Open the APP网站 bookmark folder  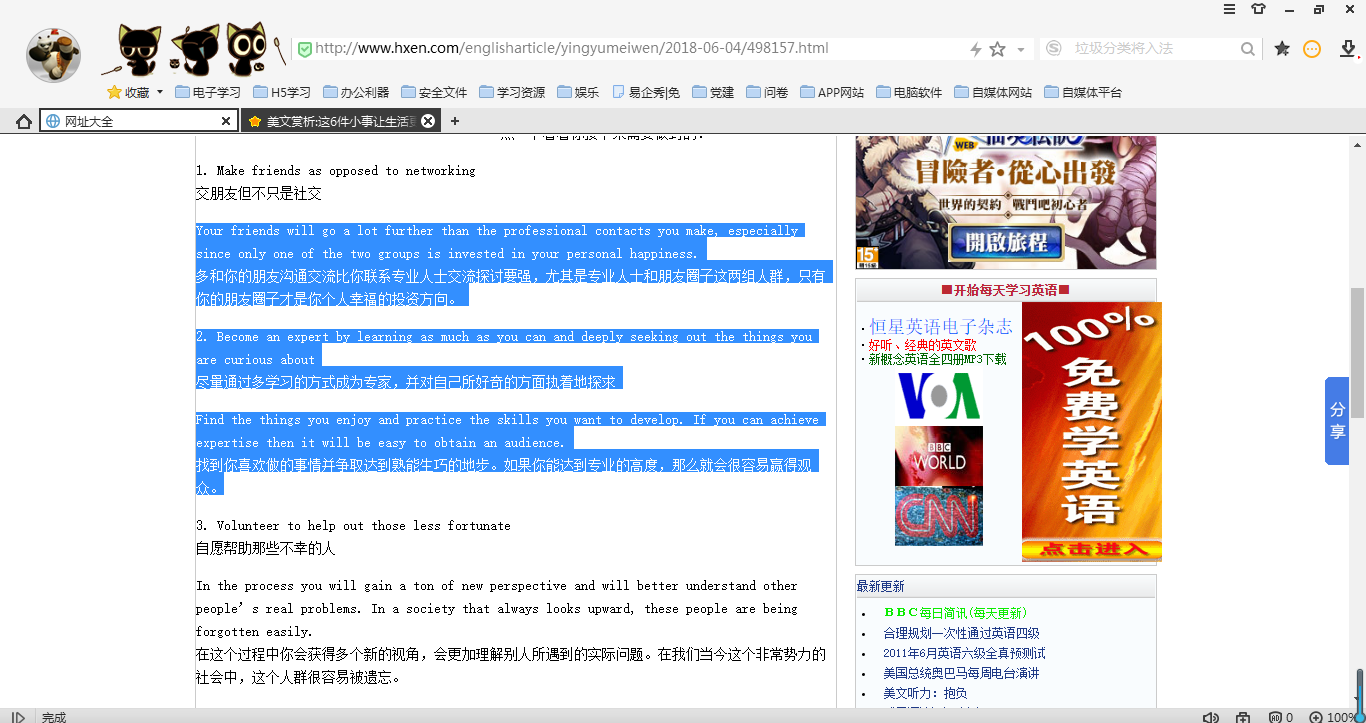(832, 92)
